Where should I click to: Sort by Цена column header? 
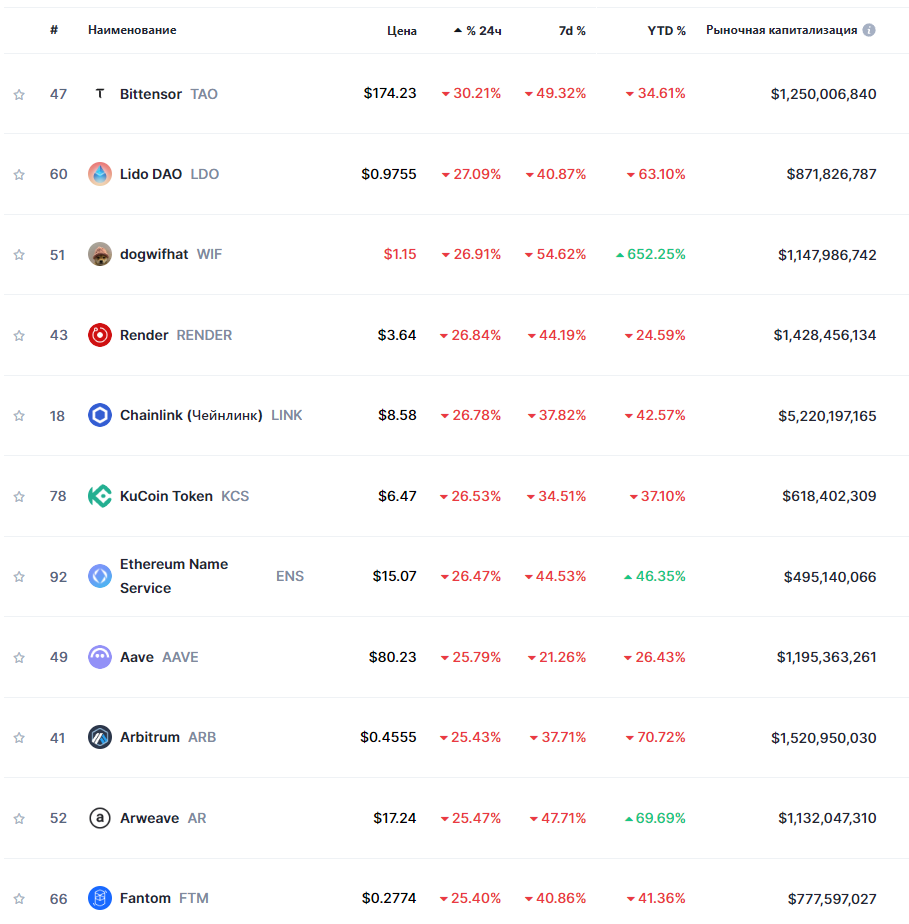point(402,31)
